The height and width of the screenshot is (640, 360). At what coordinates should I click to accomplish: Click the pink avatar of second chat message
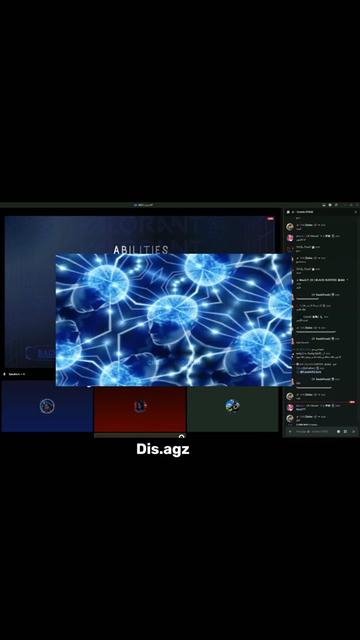[x=290, y=238]
